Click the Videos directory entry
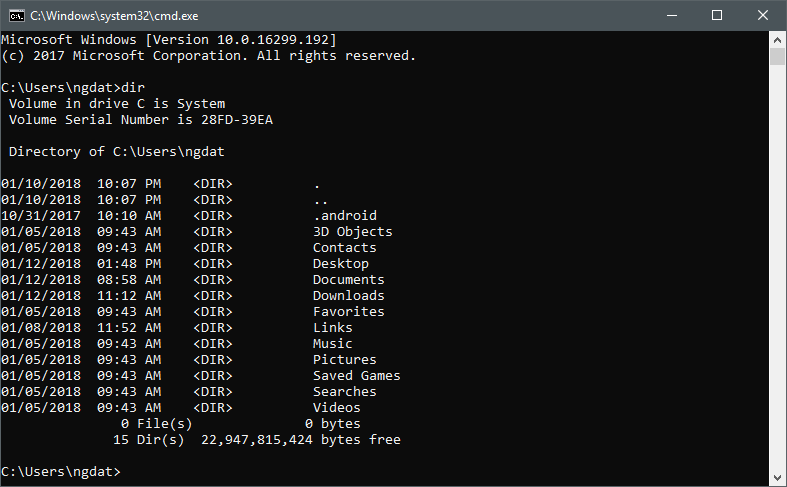787x487 pixels. [336, 408]
